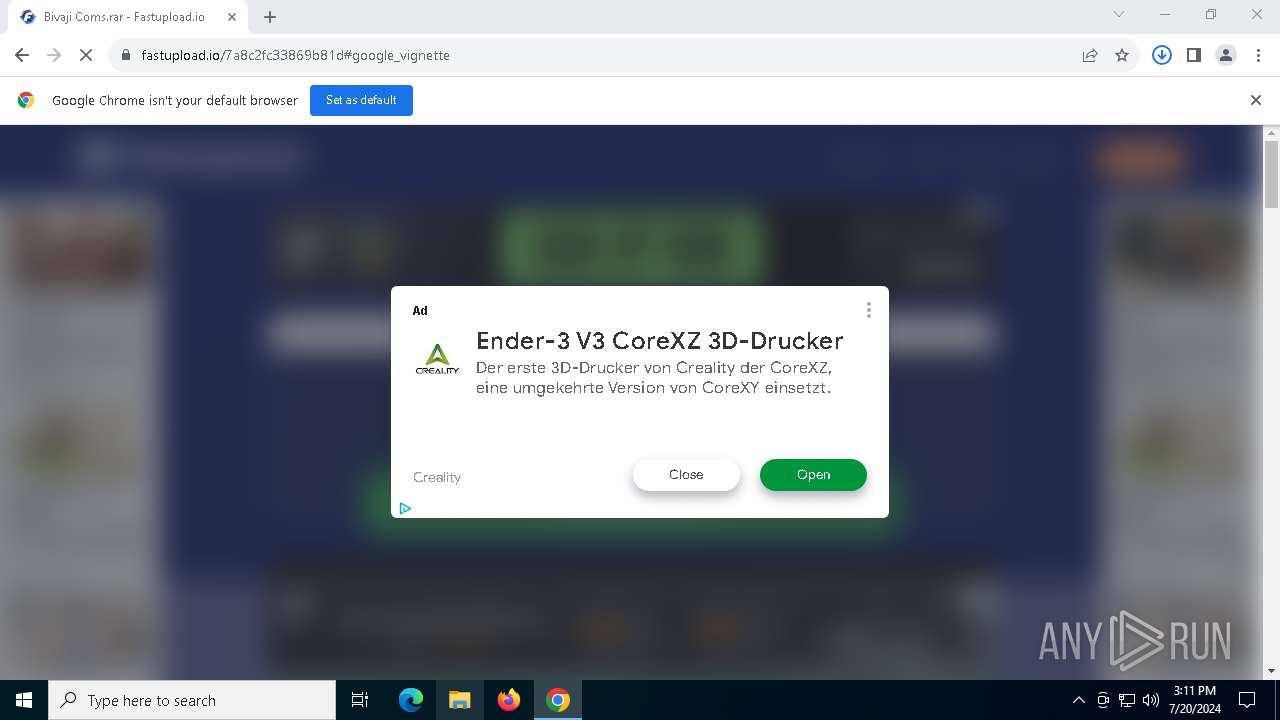Image resolution: width=1280 pixels, height=720 pixels.
Task: Click the scrollbar down arrow
Action: click(x=1271, y=672)
